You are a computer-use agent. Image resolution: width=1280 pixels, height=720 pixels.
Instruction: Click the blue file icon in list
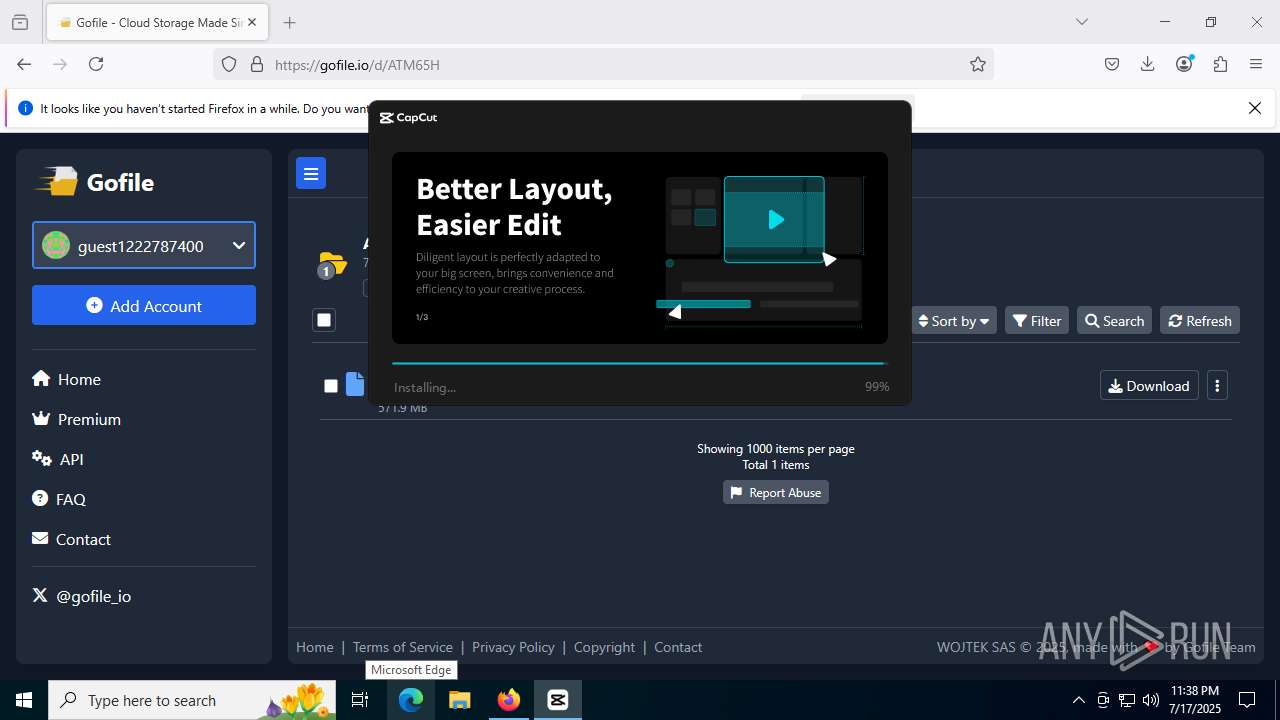pyautogui.click(x=355, y=385)
